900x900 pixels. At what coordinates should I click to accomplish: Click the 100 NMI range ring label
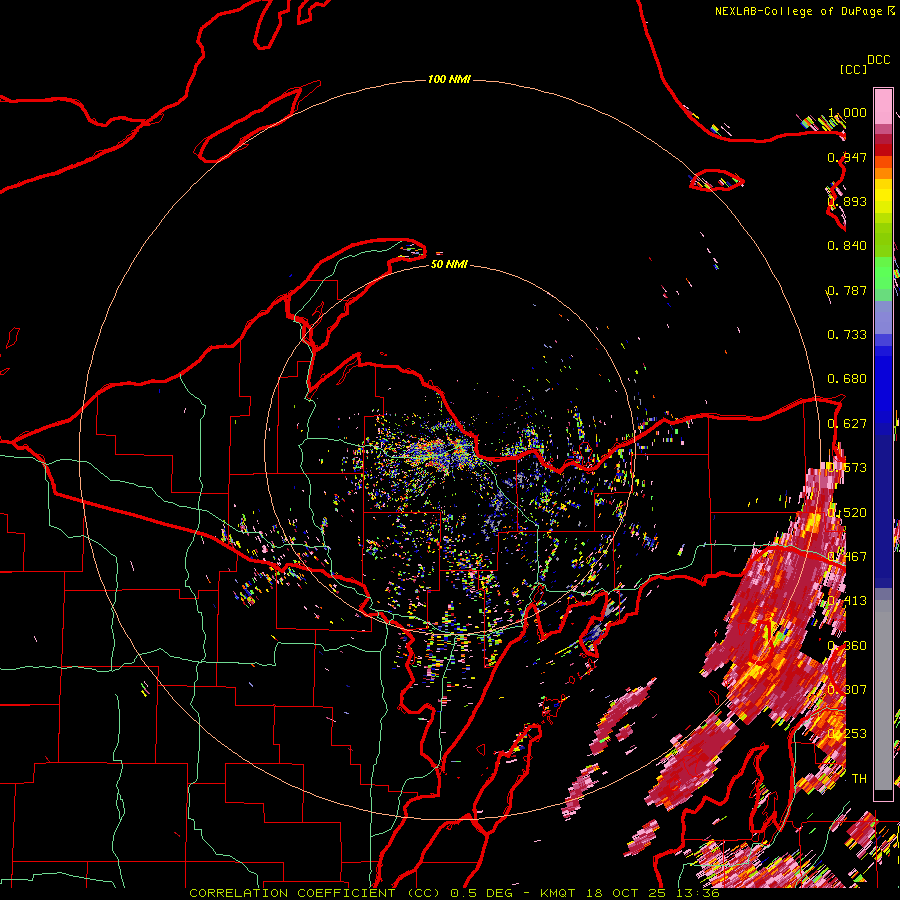point(449,79)
